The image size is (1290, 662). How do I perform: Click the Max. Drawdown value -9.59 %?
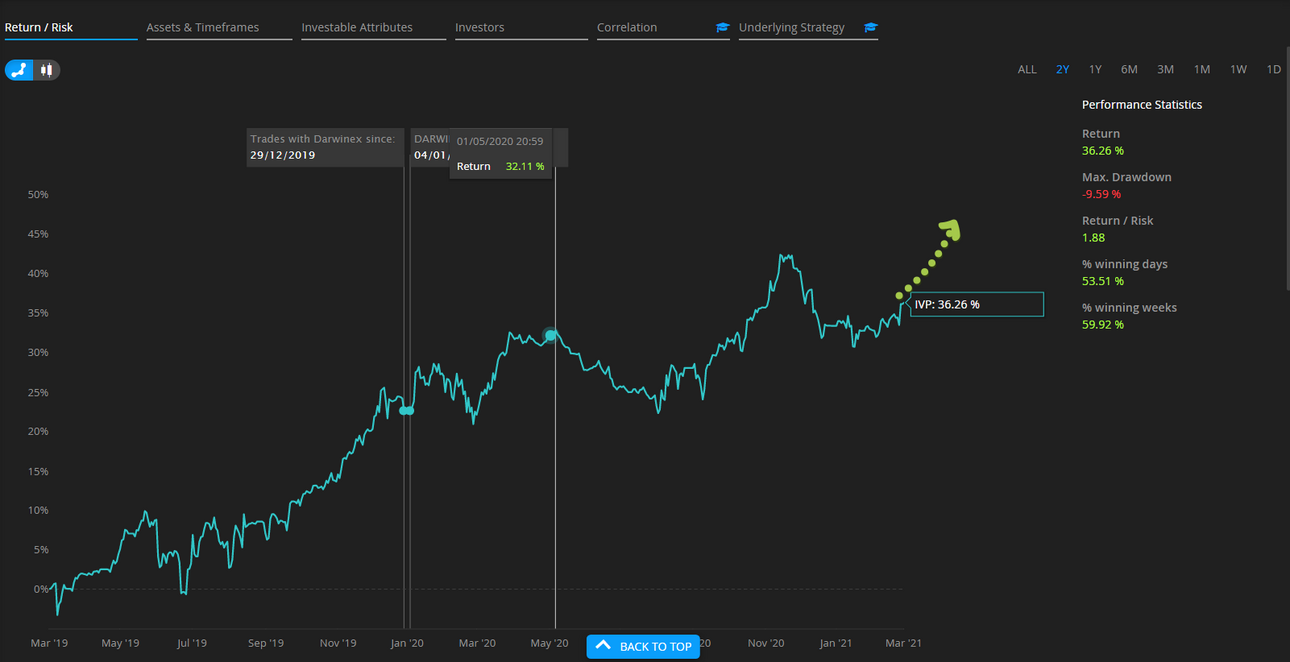coord(1102,194)
